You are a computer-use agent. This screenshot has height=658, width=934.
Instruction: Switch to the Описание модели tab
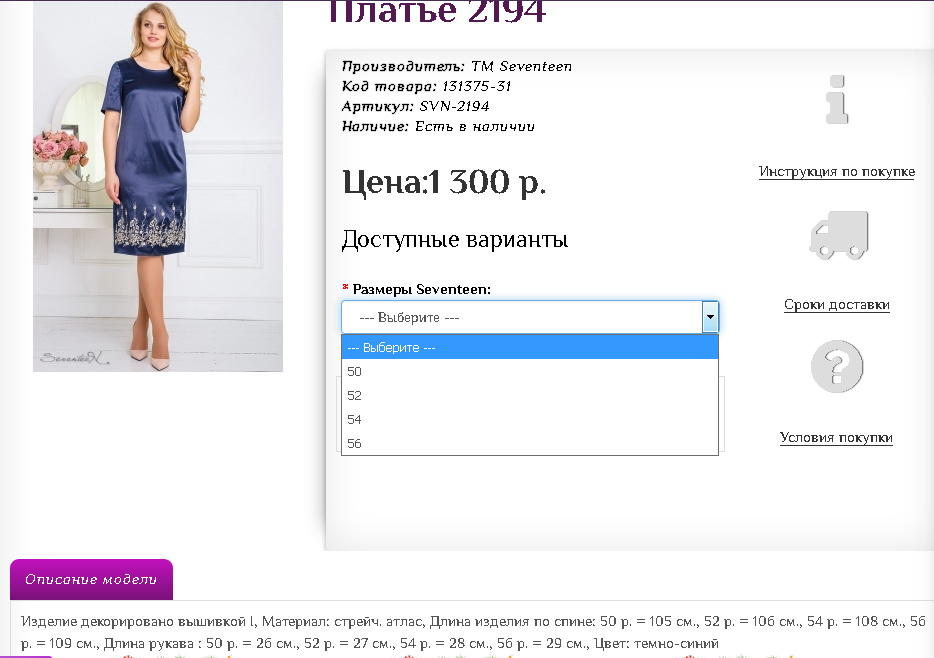pos(91,579)
